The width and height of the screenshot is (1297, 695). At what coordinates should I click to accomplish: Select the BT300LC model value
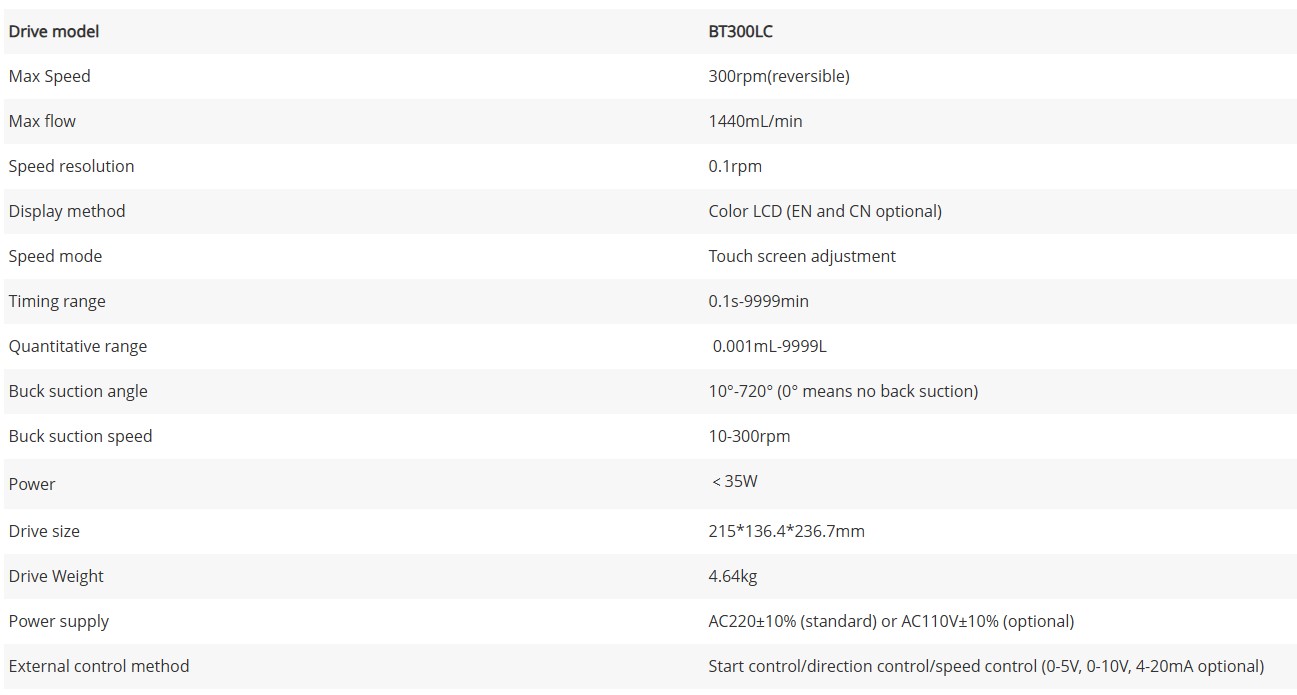(x=741, y=31)
